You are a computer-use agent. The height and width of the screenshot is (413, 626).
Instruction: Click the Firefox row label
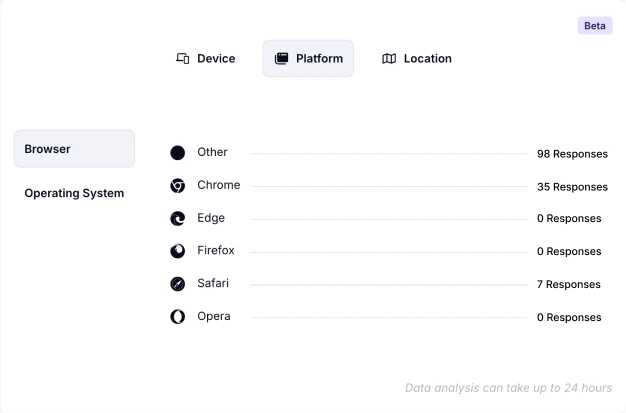pos(215,250)
